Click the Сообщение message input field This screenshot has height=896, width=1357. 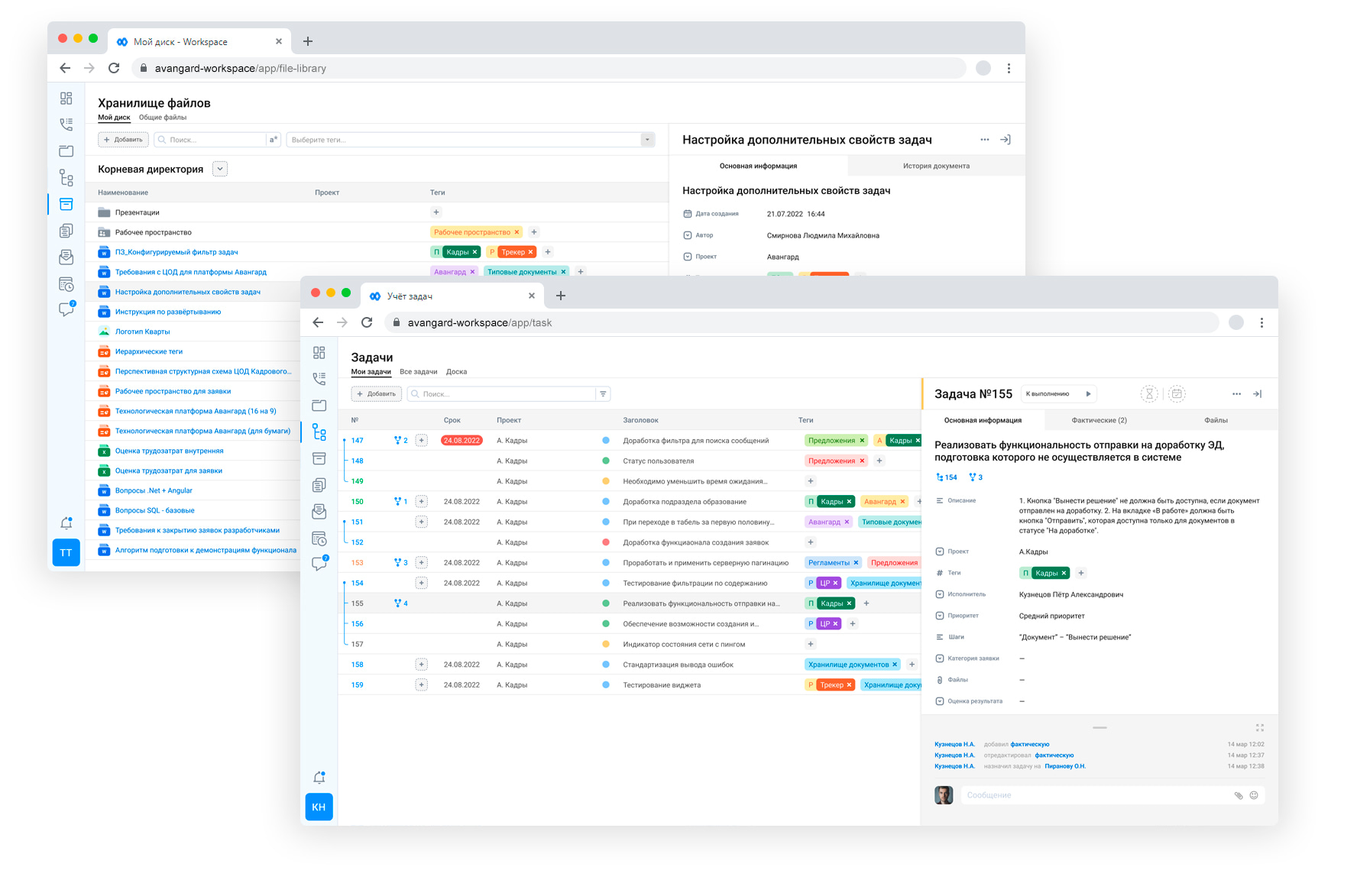[1093, 795]
